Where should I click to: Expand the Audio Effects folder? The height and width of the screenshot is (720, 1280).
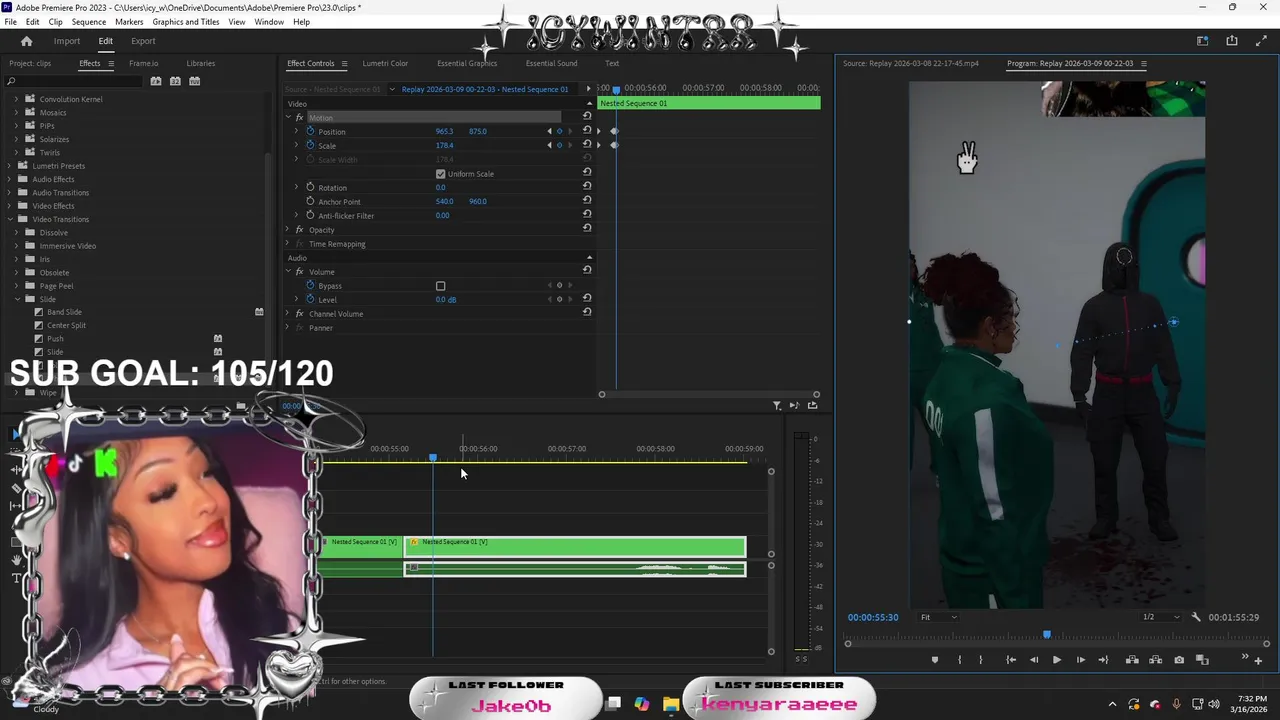pyautogui.click(x=10, y=179)
